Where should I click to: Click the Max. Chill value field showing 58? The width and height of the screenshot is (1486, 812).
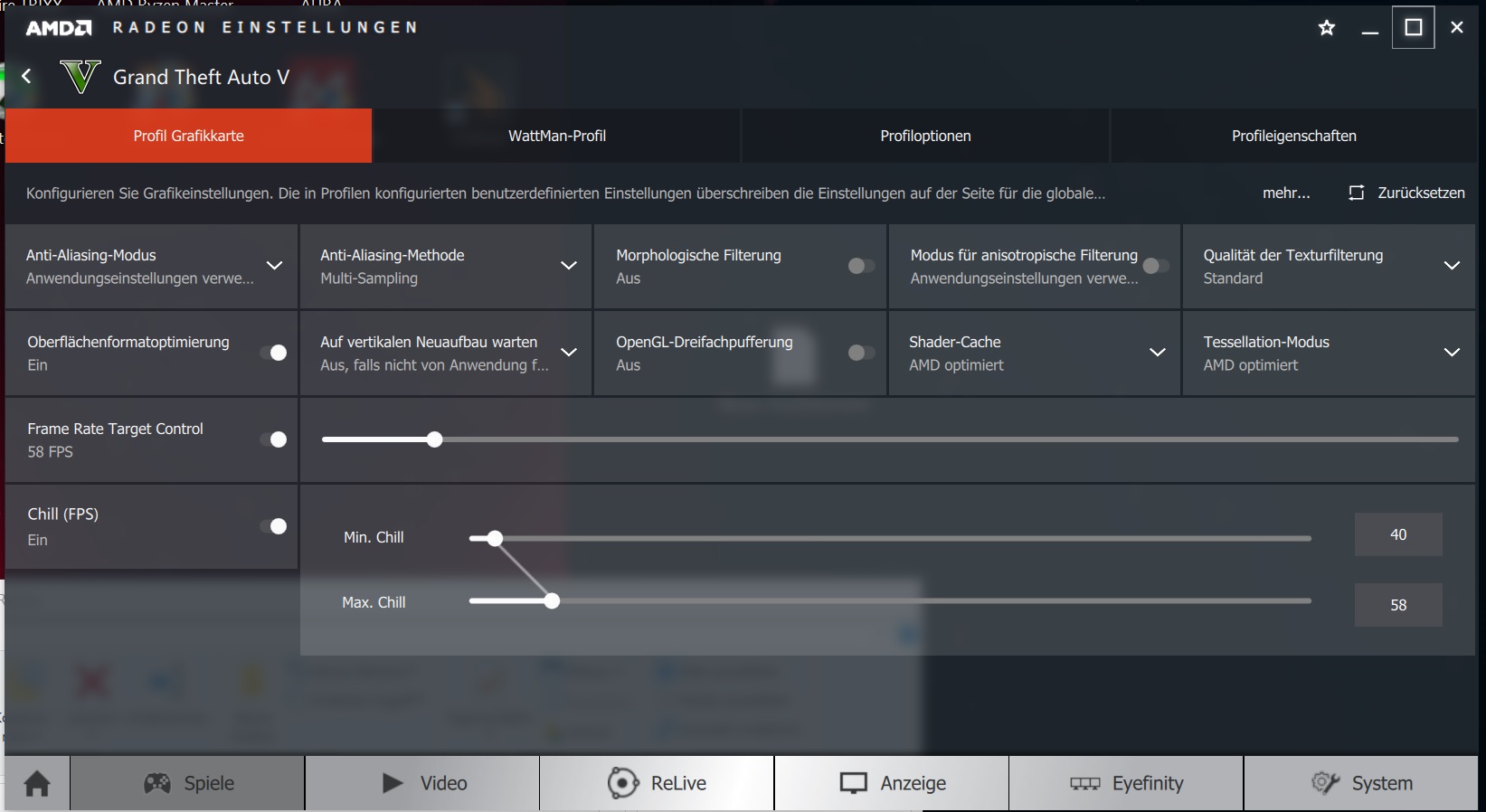[x=1398, y=605]
